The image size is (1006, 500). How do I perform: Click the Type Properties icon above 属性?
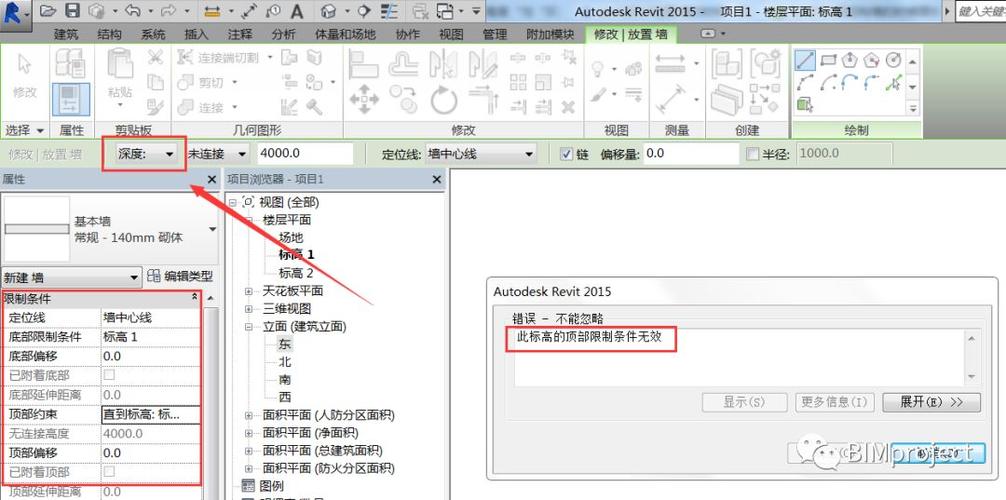pos(71,64)
